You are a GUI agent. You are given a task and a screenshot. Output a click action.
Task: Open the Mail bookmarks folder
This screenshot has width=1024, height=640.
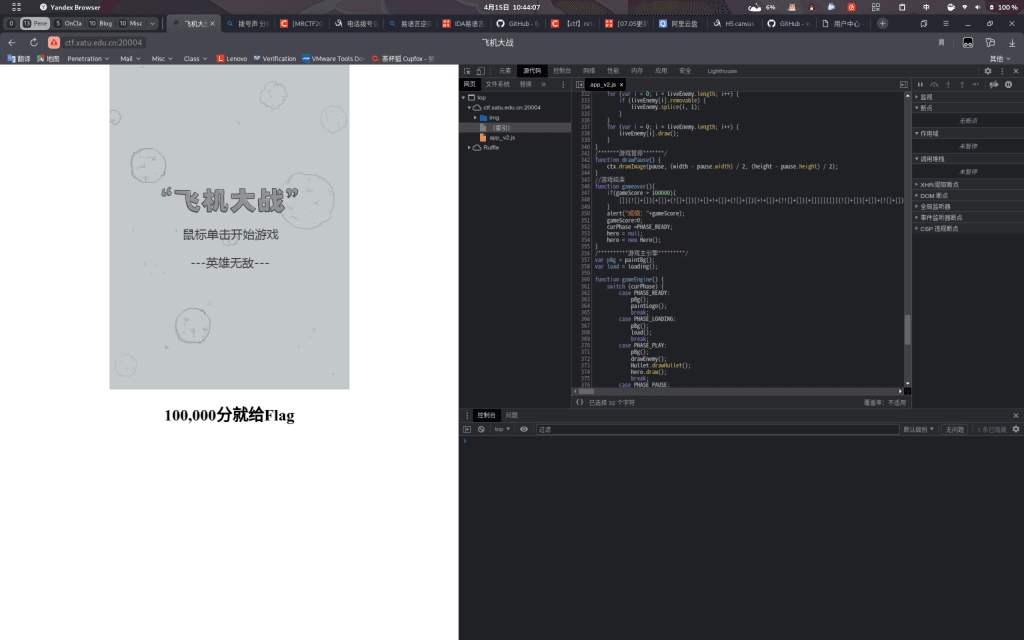tap(130, 59)
